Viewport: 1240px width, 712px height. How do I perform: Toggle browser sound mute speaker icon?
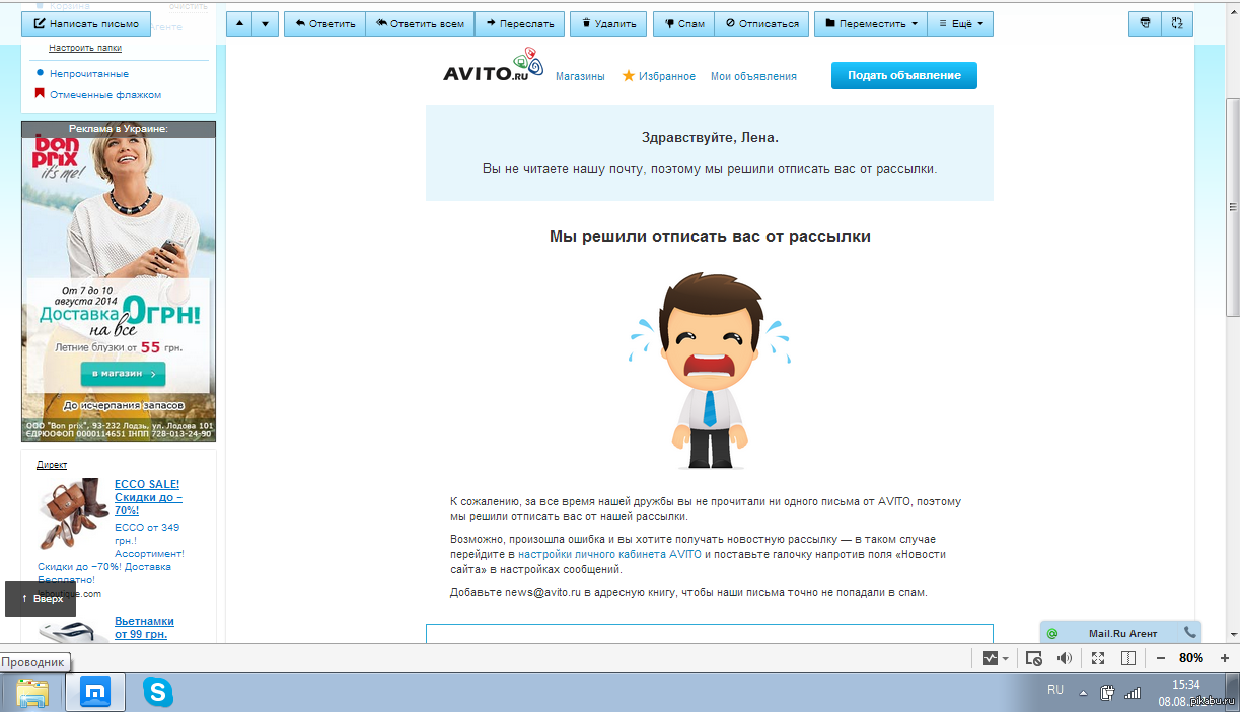tap(1064, 658)
